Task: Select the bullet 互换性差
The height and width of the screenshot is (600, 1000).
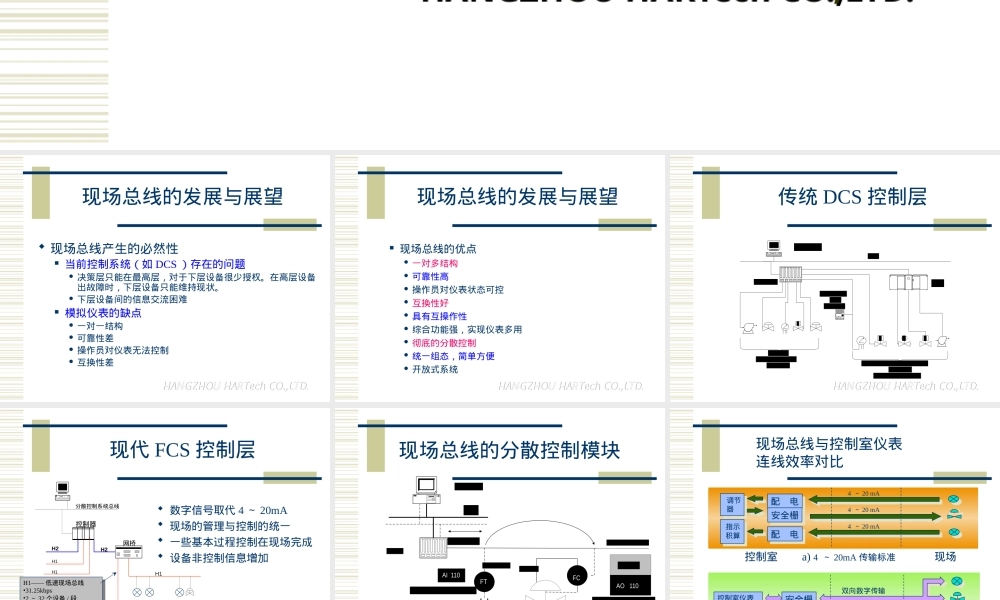Action: coord(95,362)
